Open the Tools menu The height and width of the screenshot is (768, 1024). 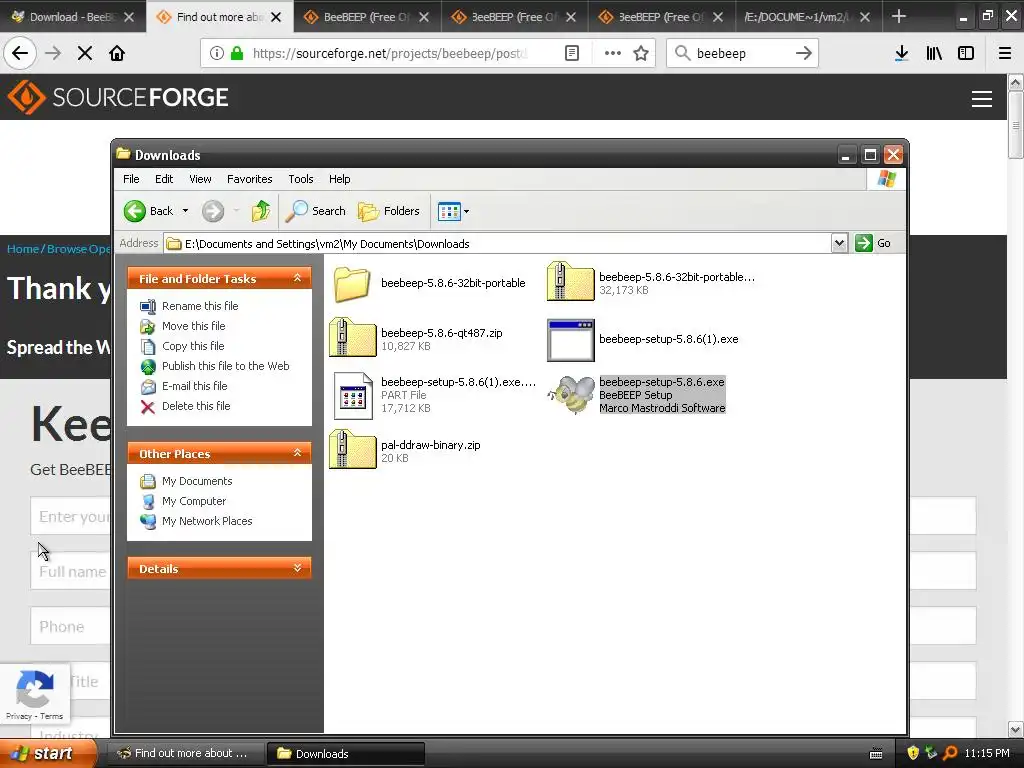coord(300,179)
